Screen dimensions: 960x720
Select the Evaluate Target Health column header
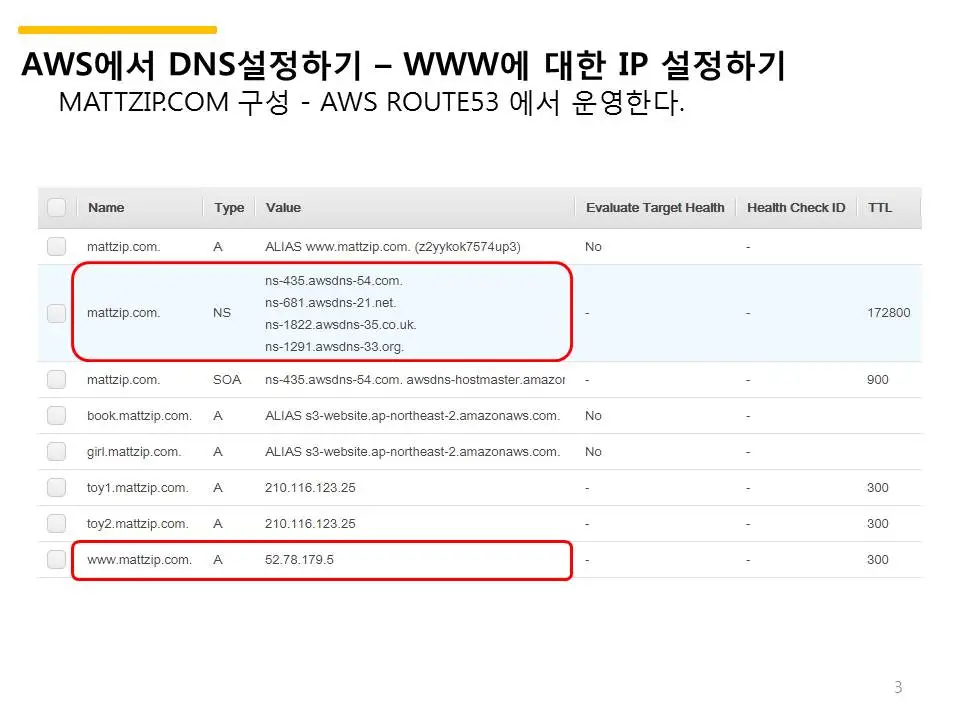pos(654,208)
